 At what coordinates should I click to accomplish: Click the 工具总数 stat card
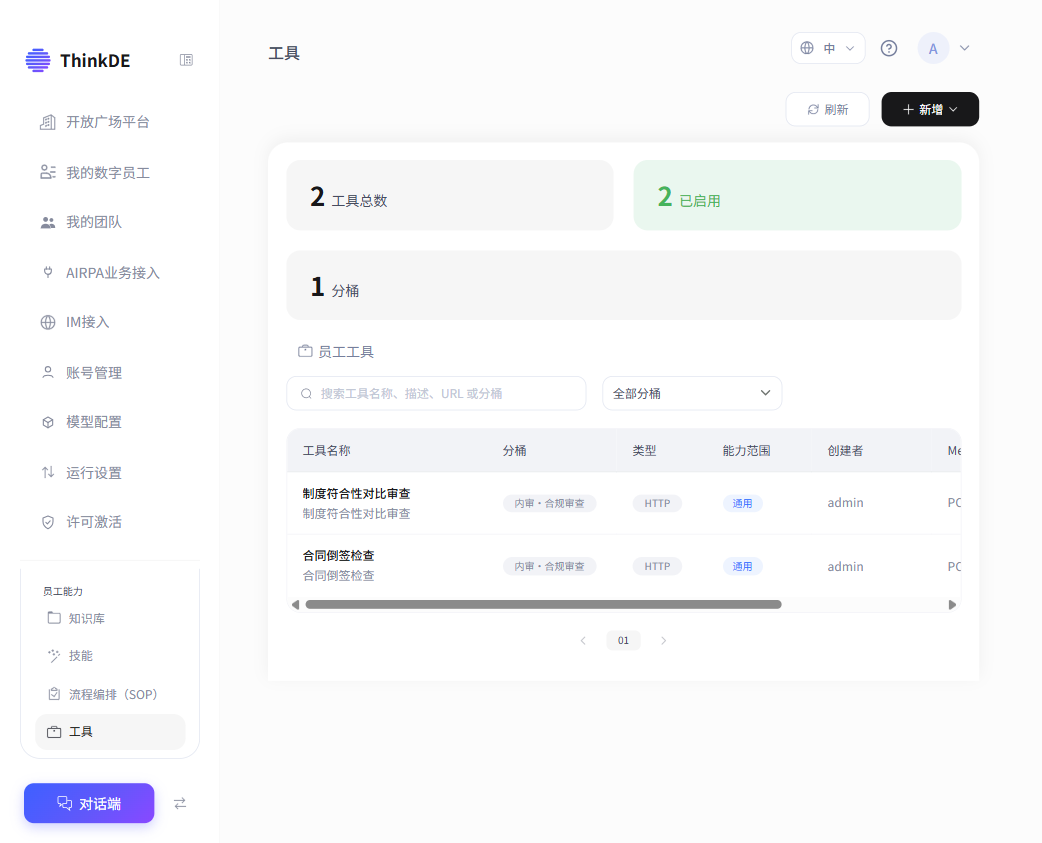(x=450, y=195)
